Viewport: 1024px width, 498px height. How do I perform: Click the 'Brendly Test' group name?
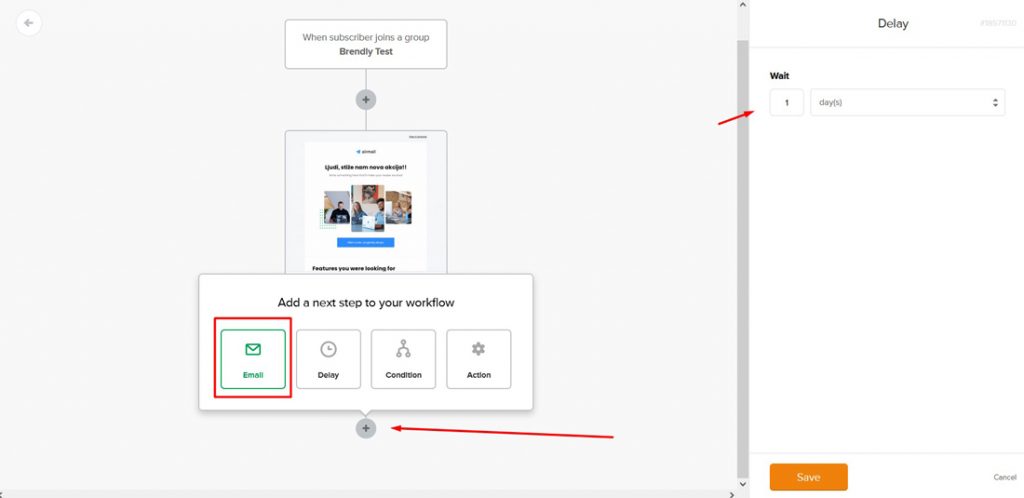(x=366, y=52)
